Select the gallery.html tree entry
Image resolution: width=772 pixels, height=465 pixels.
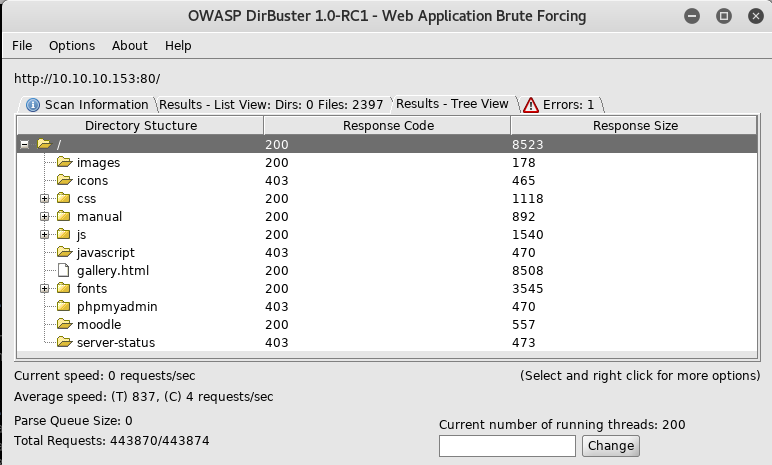[113, 270]
